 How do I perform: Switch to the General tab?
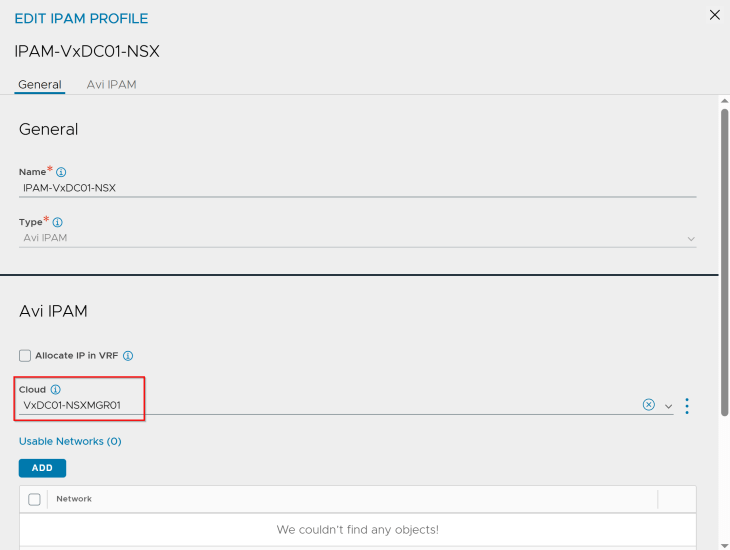(40, 85)
